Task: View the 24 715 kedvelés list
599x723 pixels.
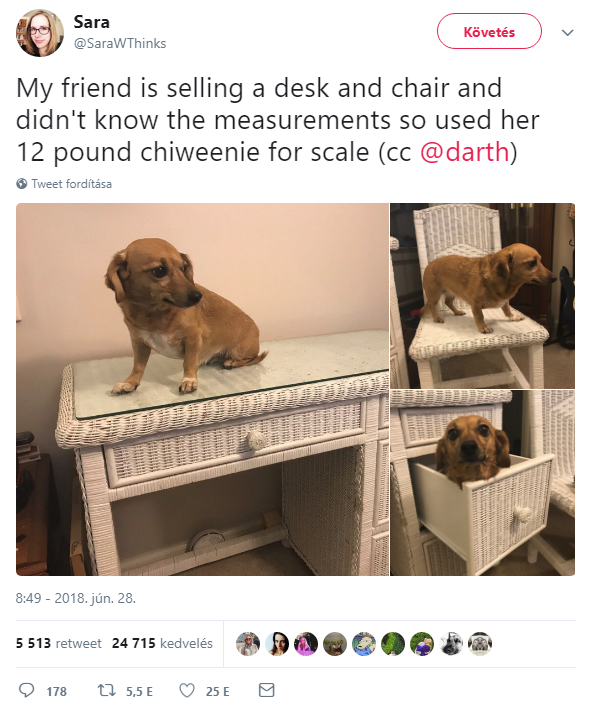Action: point(162,643)
